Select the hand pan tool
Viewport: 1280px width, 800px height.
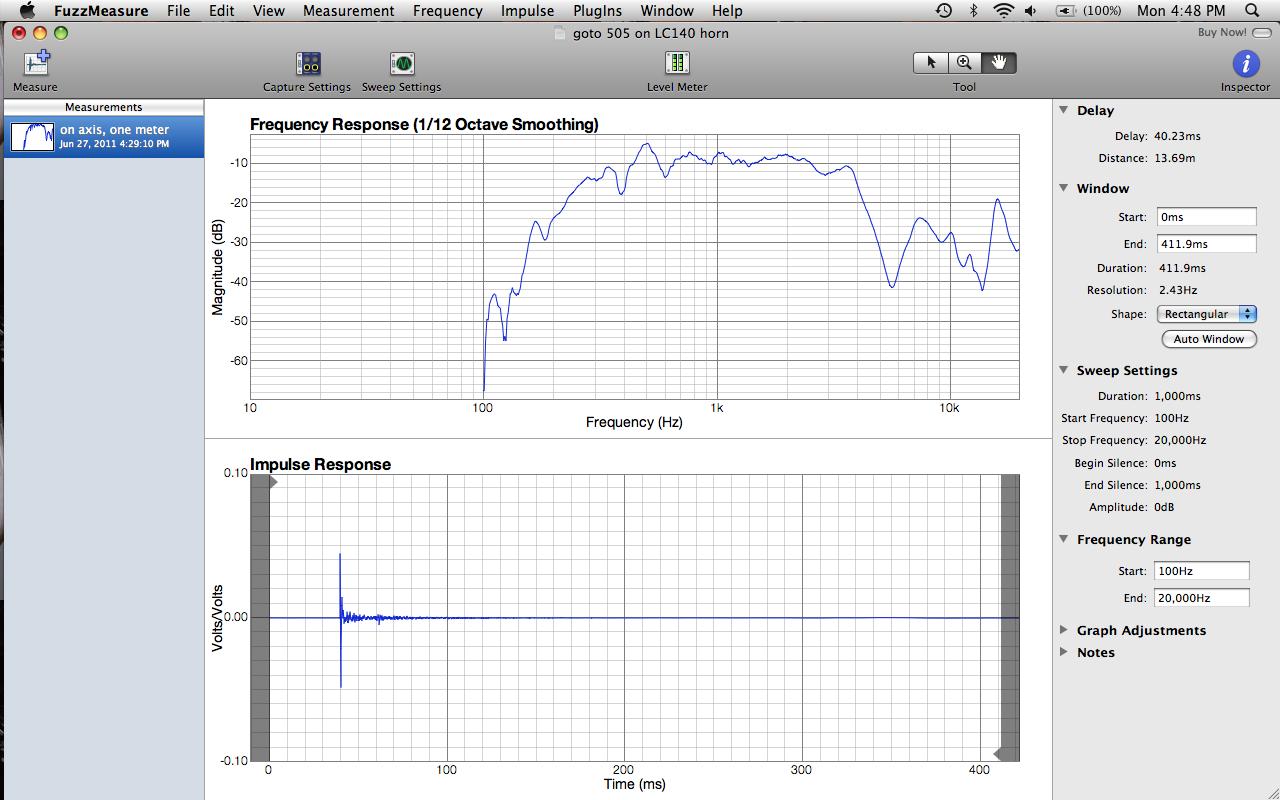pos(998,62)
